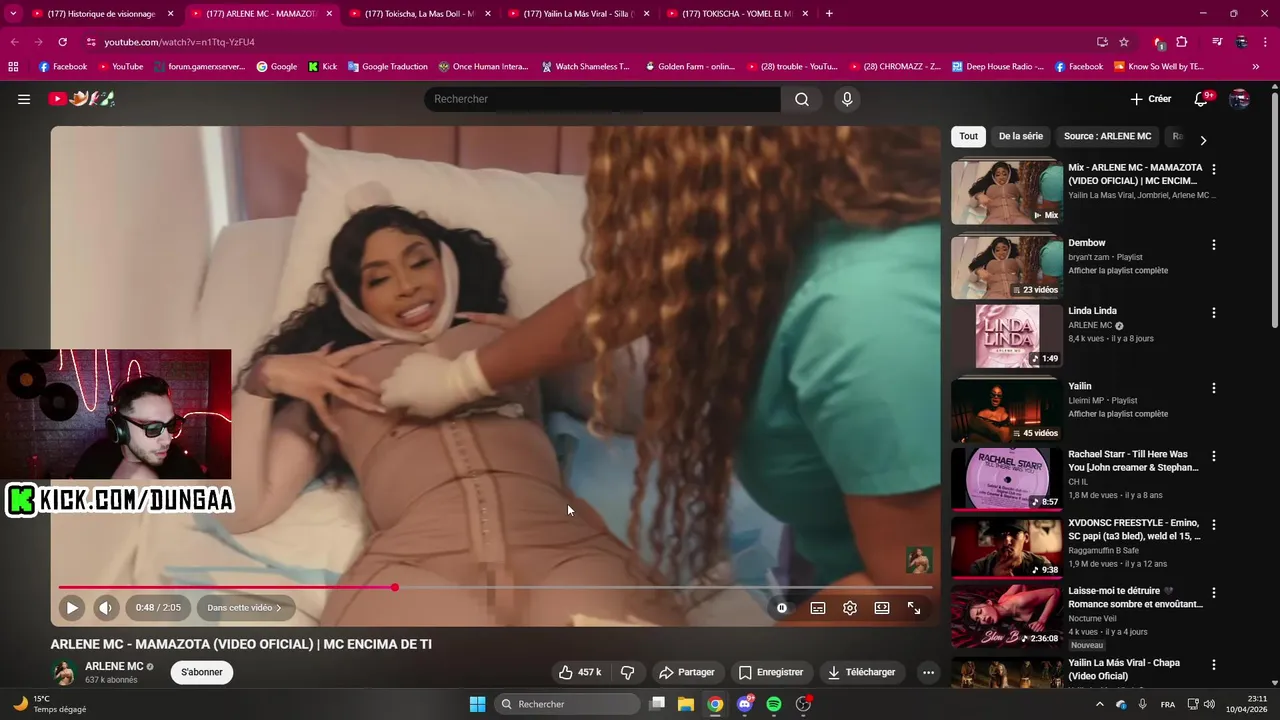Click the Partager button
The width and height of the screenshot is (1280, 720).
pyautogui.click(x=687, y=672)
